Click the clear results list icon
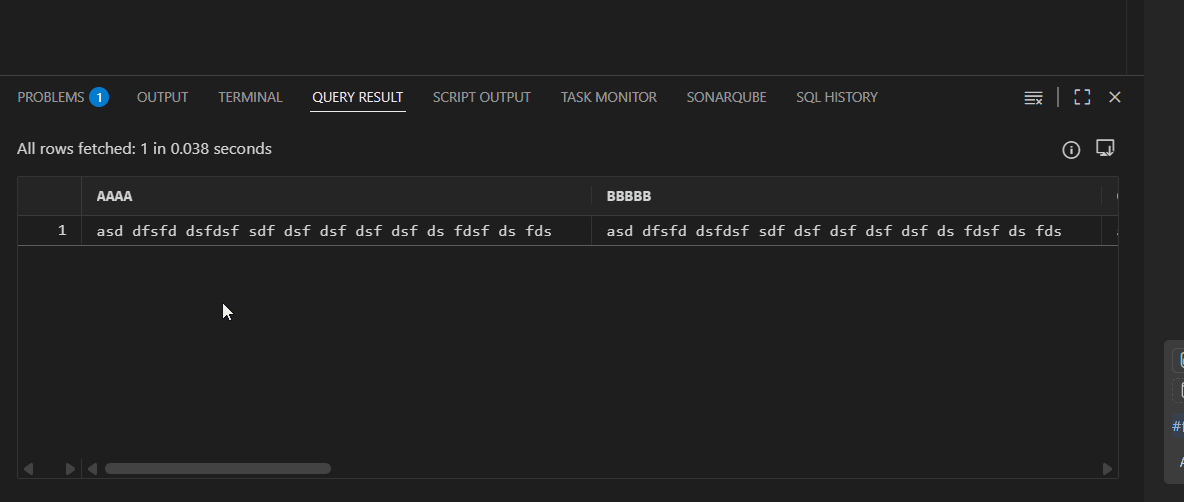This screenshot has width=1184, height=502. [1033, 97]
